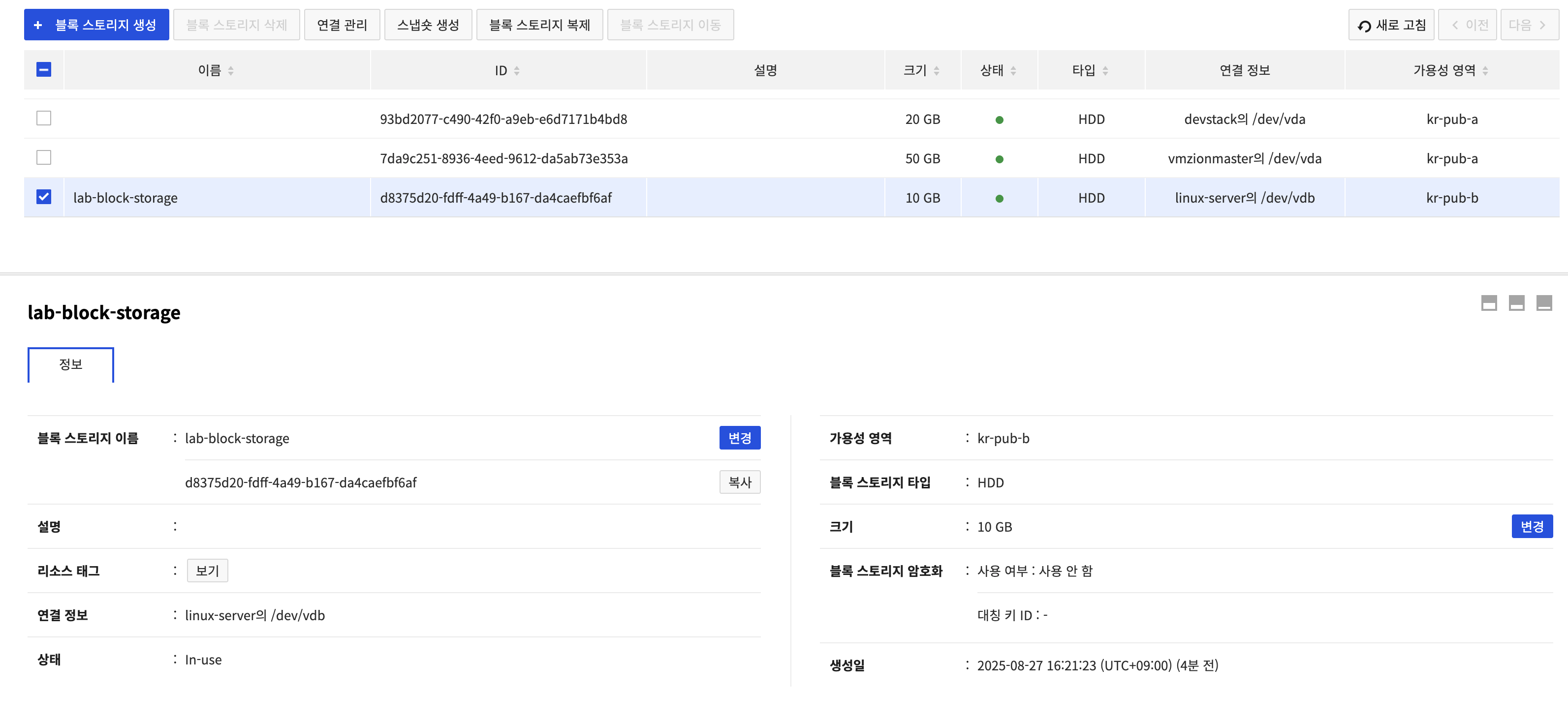Image resolution: width=1568 pixels, height=722 pixels.
Task: Click the 블록 스토리지 생성 button
Action: pyautogui.click(x=97, y=25)
